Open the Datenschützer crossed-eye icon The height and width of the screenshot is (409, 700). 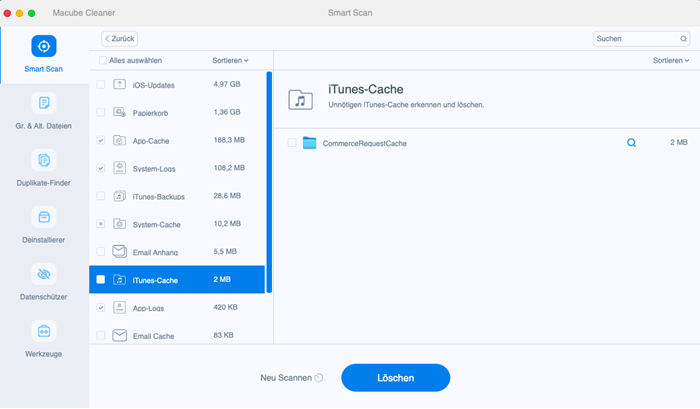pyautogui.click(x=44, y=274)
